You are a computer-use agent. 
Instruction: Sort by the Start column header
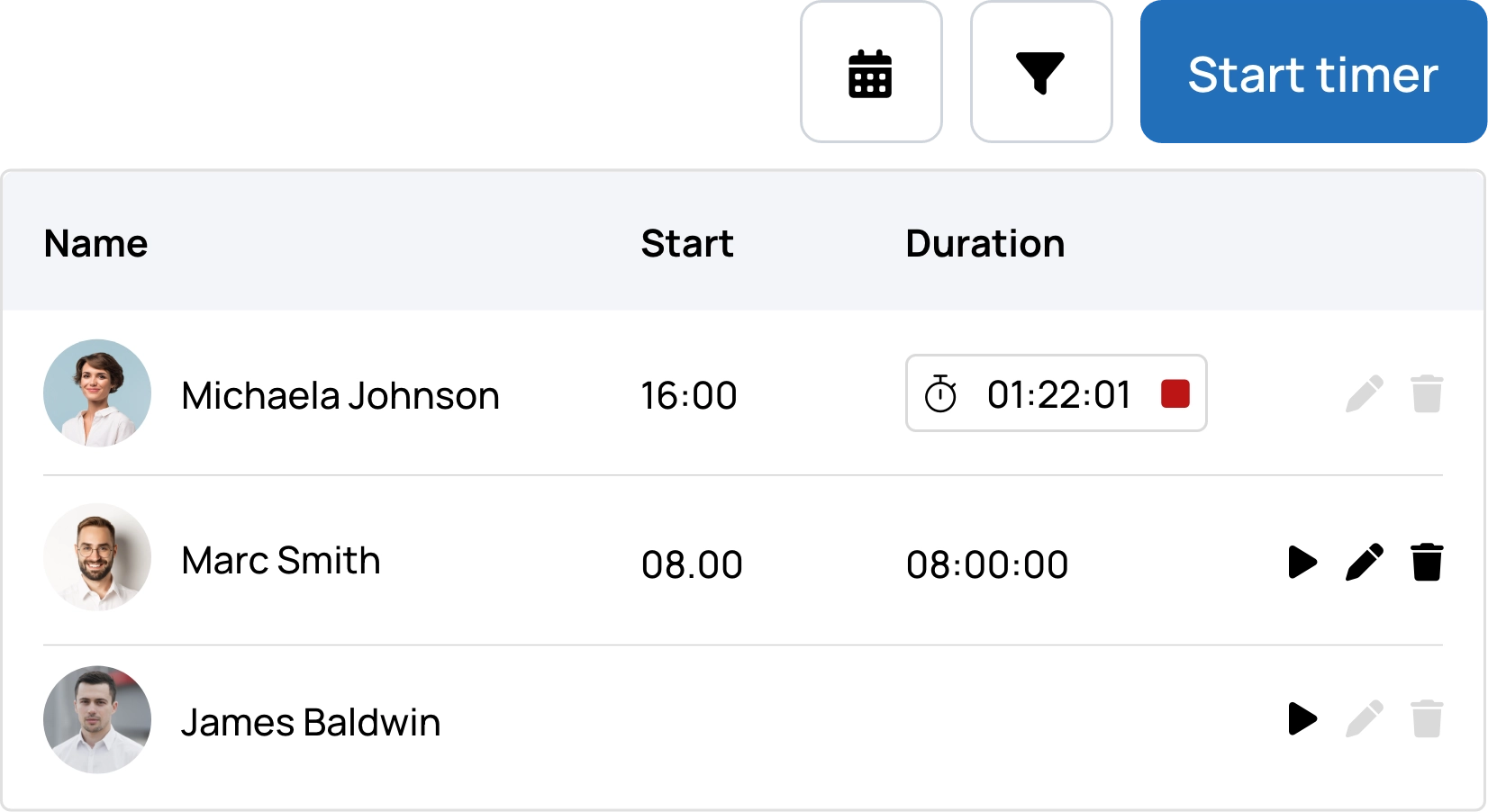point(687,244)
